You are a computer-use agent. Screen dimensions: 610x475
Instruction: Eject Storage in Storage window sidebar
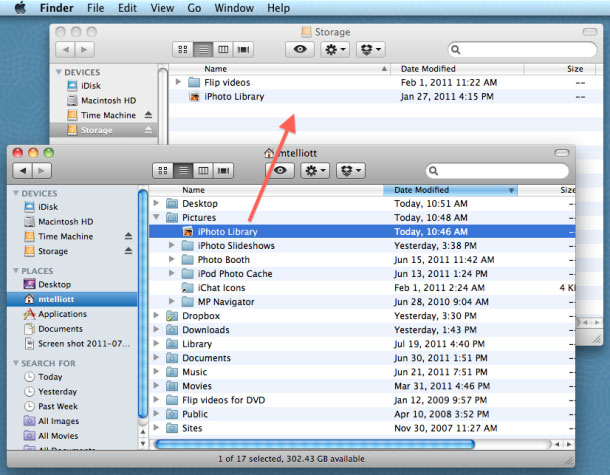(x=148, y=130)
